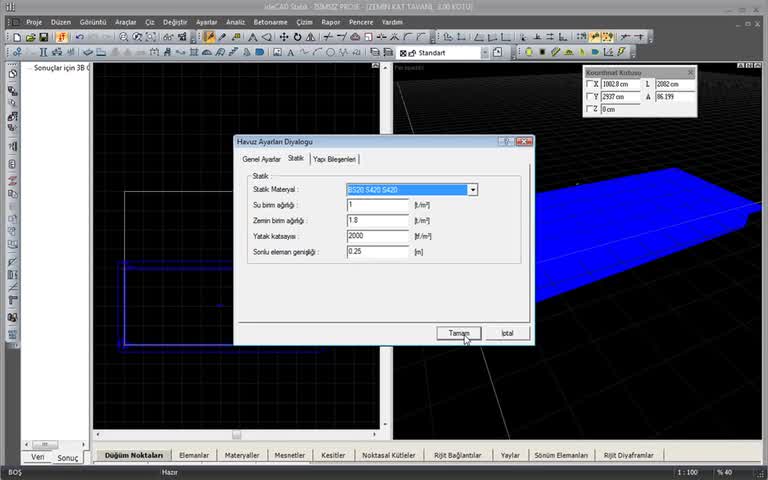Click the page icon beside Standart dropdown
This screenshot has width=768, height=480.
(498, 52)
